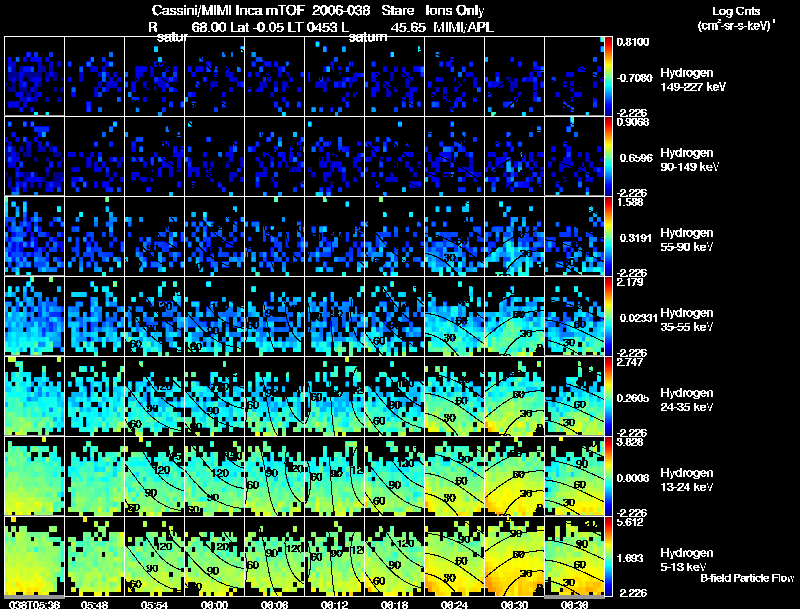
Task: Click the '06:06' time label
Action: [274, 604]
